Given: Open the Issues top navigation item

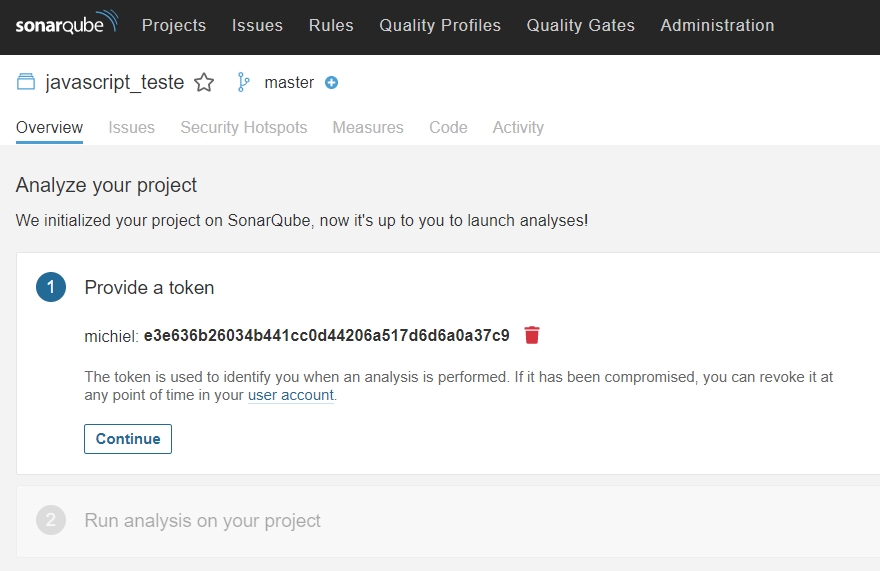Looking at the screenshot, I should click(x=257, y=25).
